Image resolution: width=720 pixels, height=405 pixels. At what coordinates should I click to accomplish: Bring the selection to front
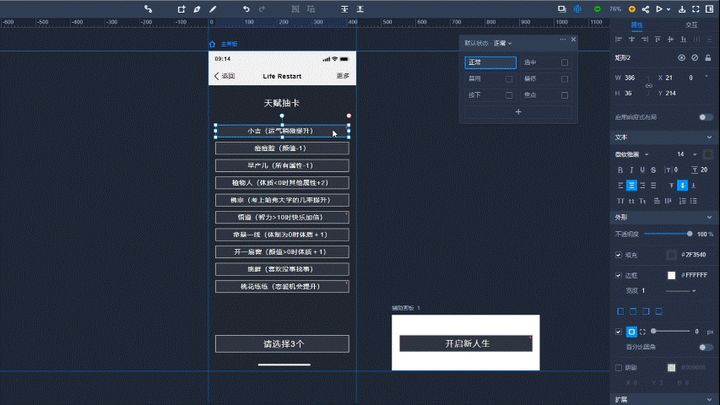tap(344, 9)
